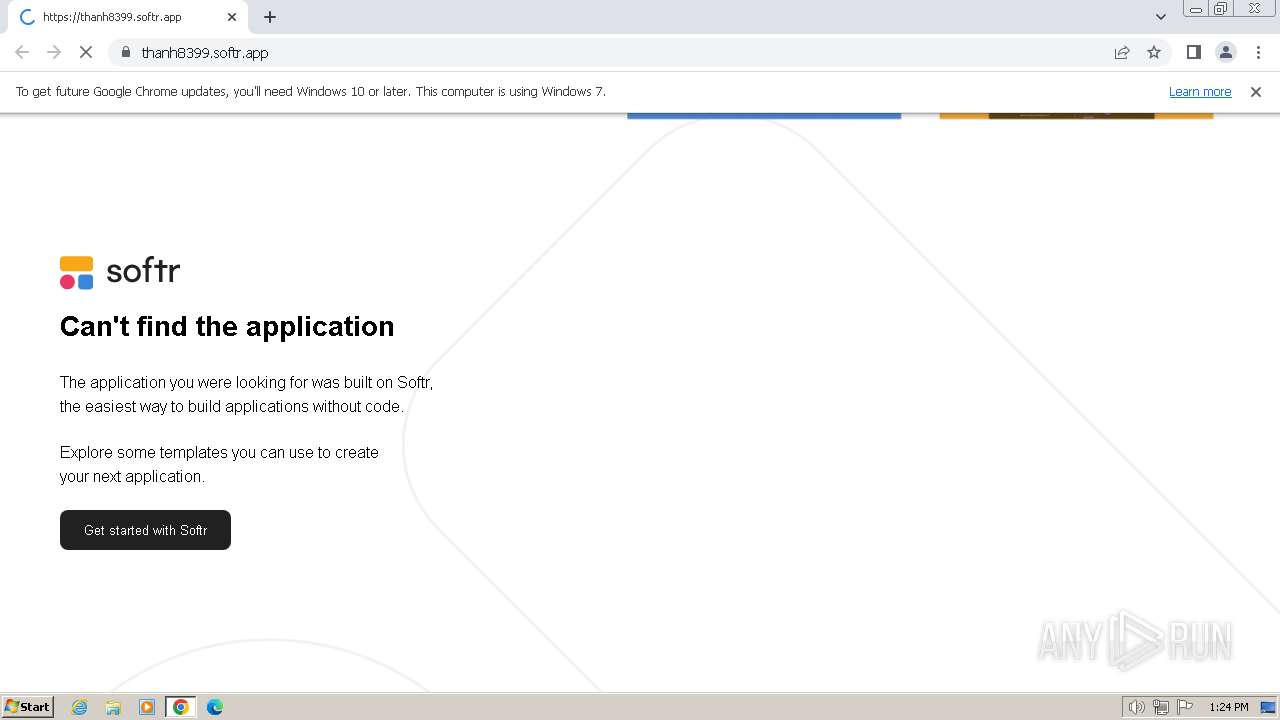Close the thanh8399.softr.app tab

pyautogui.click(x=232, y=17)
